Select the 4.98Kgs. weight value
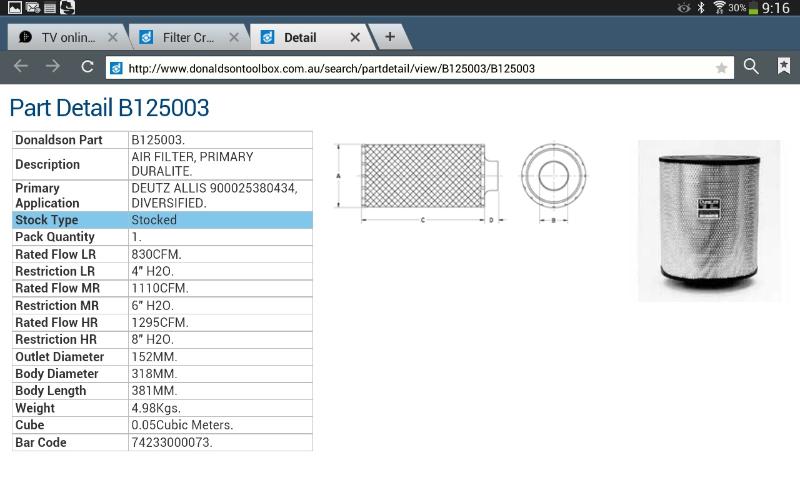This screenshot has height=500, width=800. [x=156, y=408]
